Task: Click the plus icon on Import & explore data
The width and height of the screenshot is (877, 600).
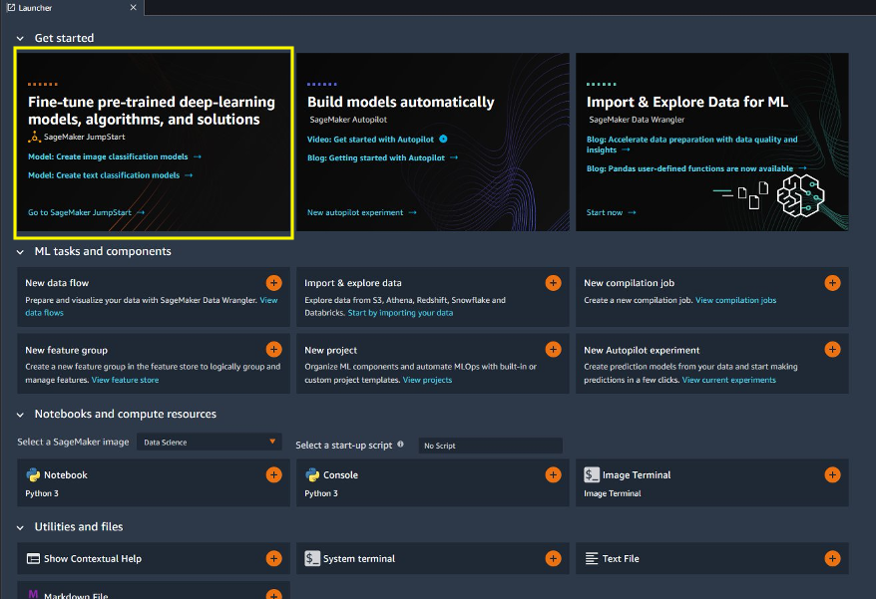Action: pos(553,283)
